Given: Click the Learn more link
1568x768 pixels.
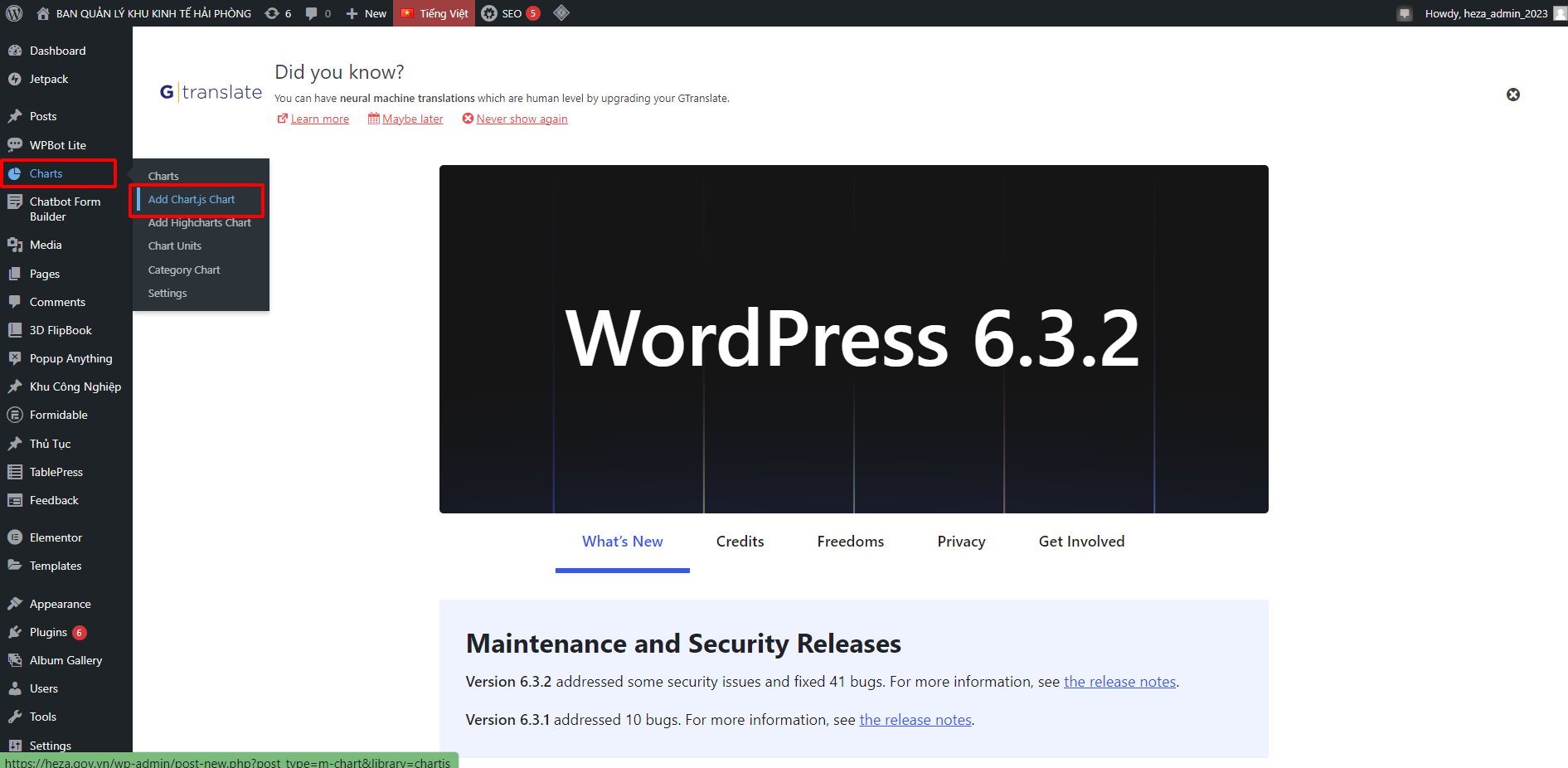Looking at the screenshot, I should pos(319,119).
